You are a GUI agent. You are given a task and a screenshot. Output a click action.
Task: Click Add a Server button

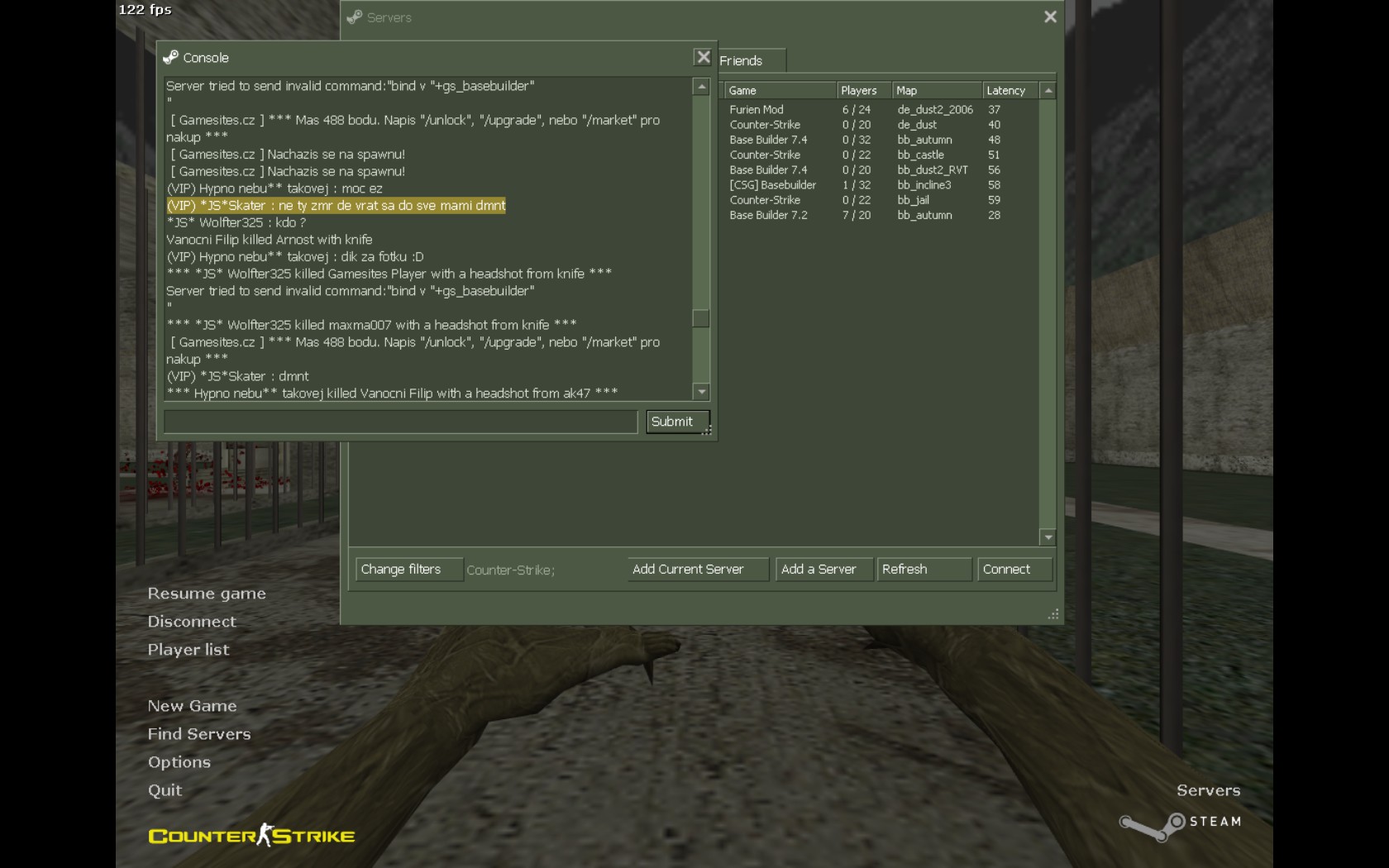coord(824,570)
